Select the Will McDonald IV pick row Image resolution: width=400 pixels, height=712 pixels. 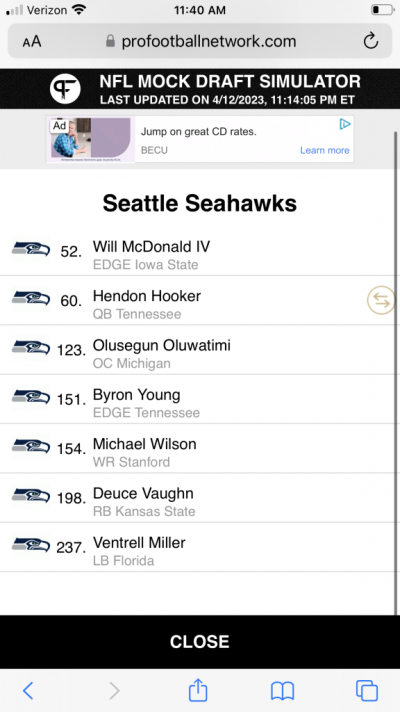click(x=198, y=251)
